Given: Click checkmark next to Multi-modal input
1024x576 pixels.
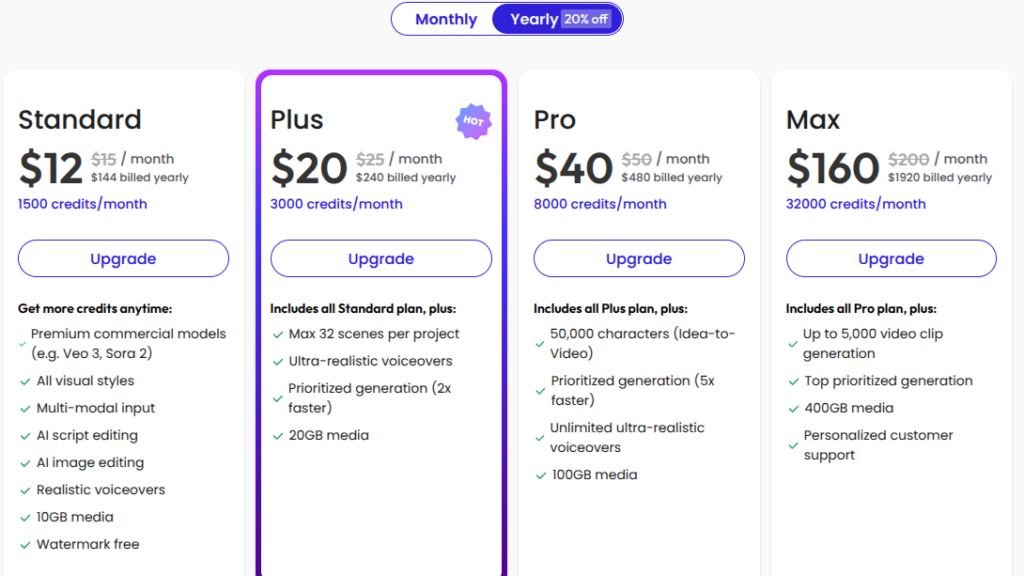Looking at the screenshot, I should point(25,408).
